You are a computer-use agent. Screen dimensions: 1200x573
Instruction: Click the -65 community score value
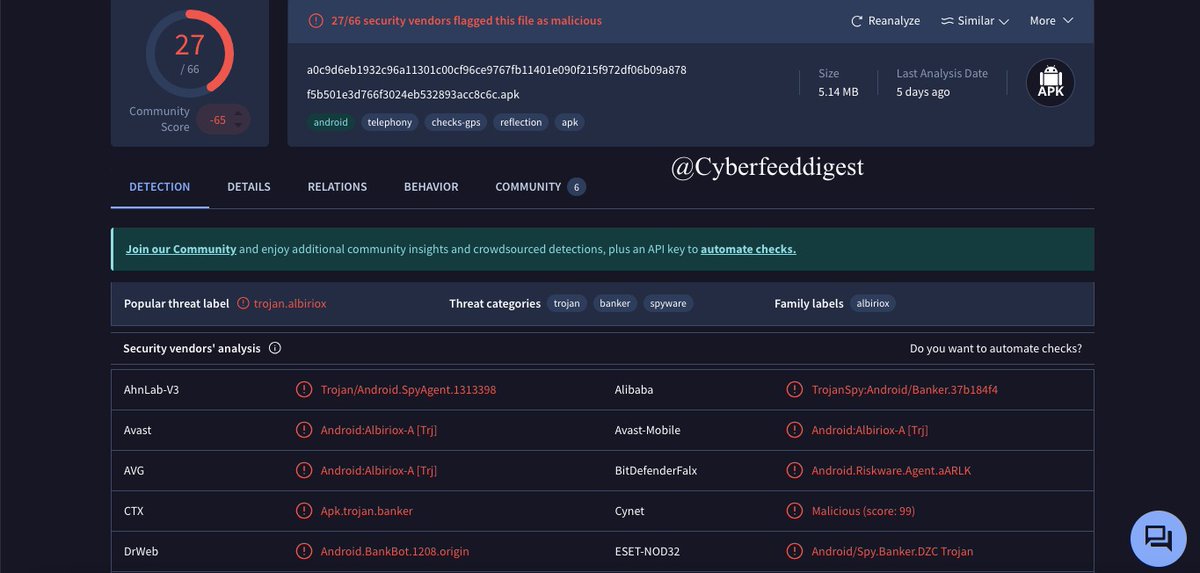(217, 120)
